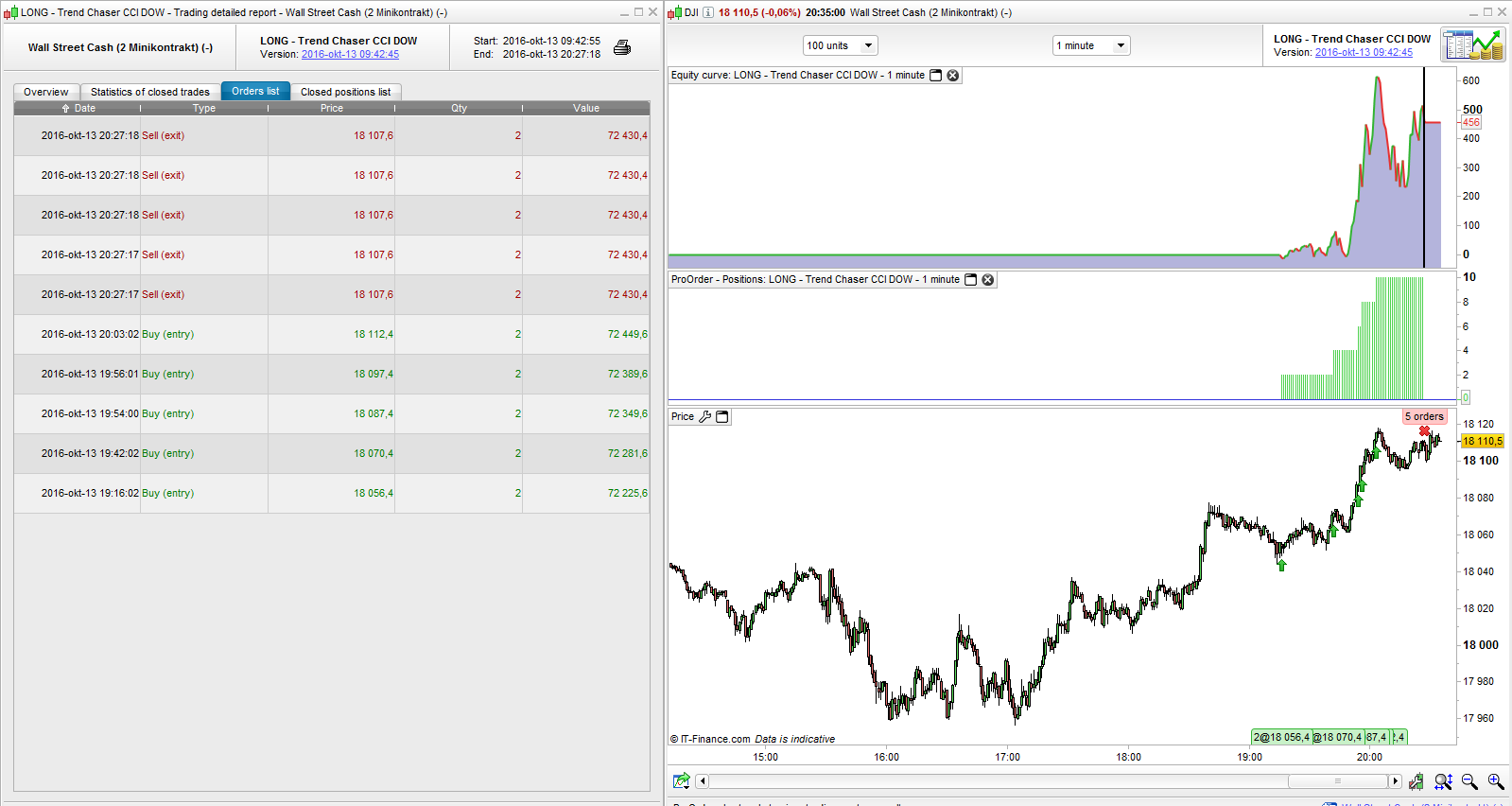Zoom out on the chart time axis

tap(1469, 781)
